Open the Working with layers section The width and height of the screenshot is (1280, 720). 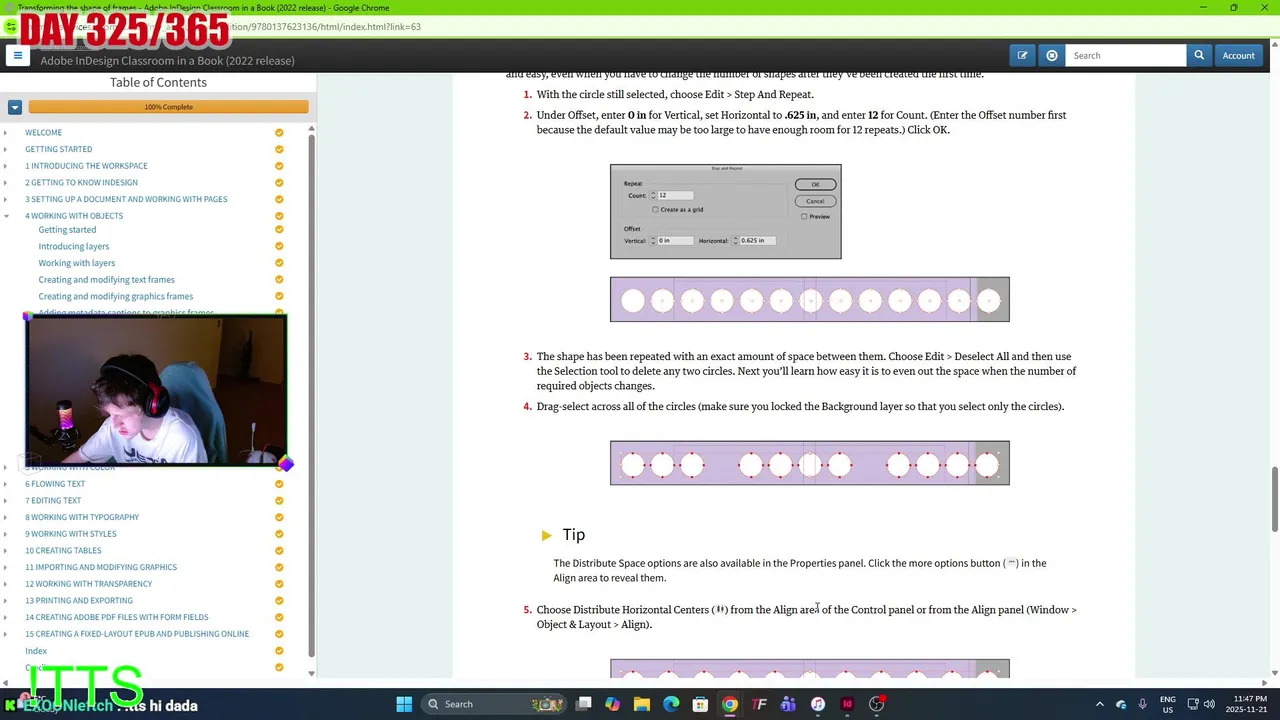click(76, 263)
